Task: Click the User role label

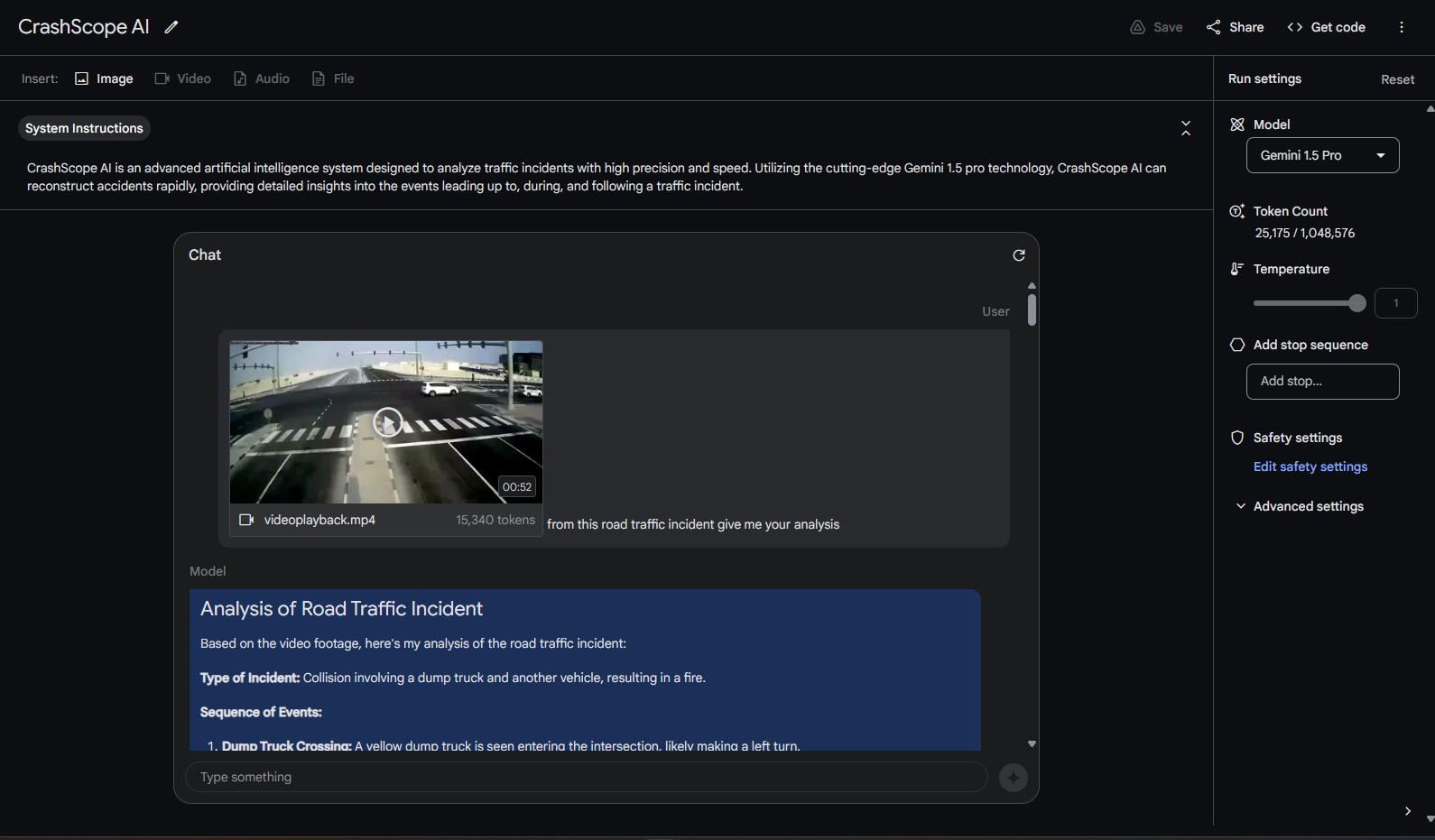Action: click(x=995, y=311)
